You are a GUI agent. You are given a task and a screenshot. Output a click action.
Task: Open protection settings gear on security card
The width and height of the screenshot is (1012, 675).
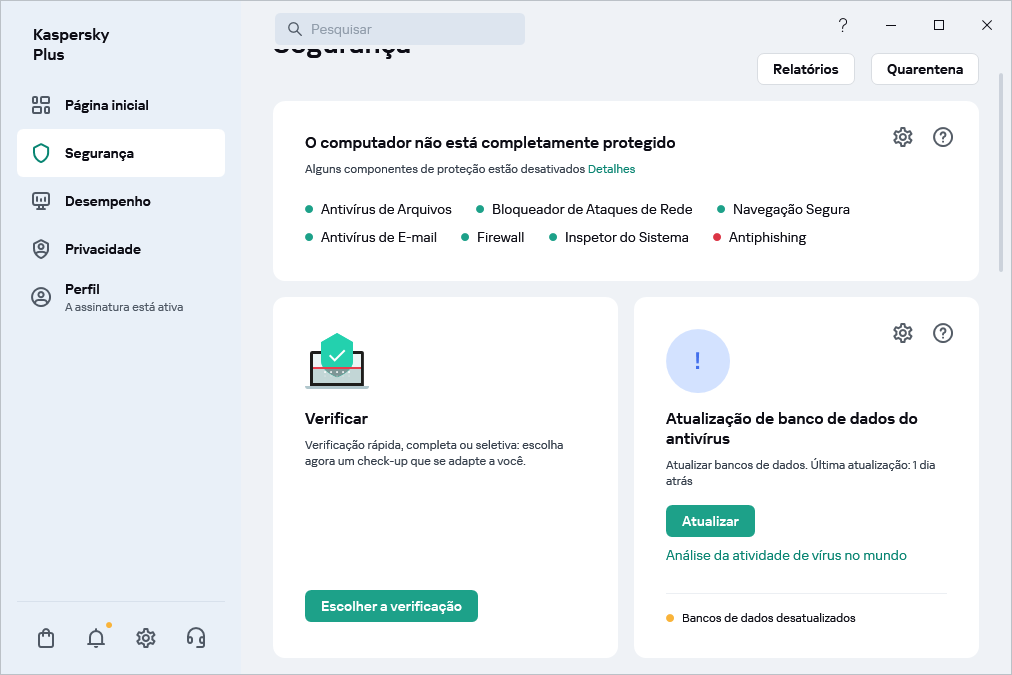point(902,137)
